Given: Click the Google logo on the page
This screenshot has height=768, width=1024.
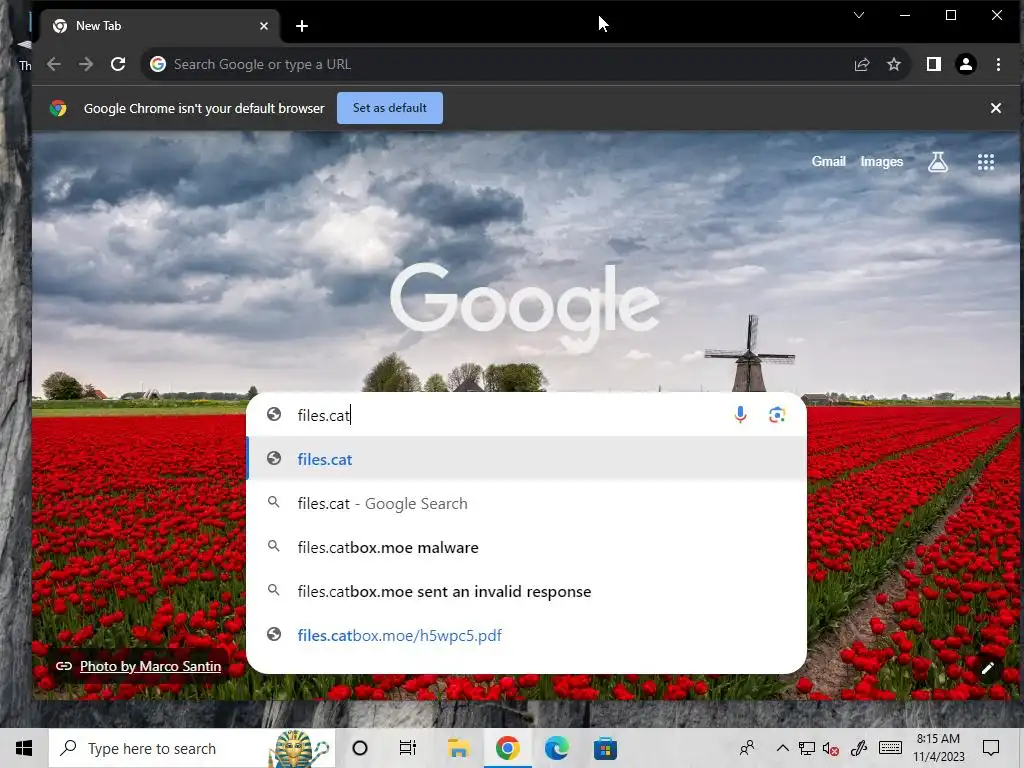Looking at the screenshot, I should click(x=524, y=306).
